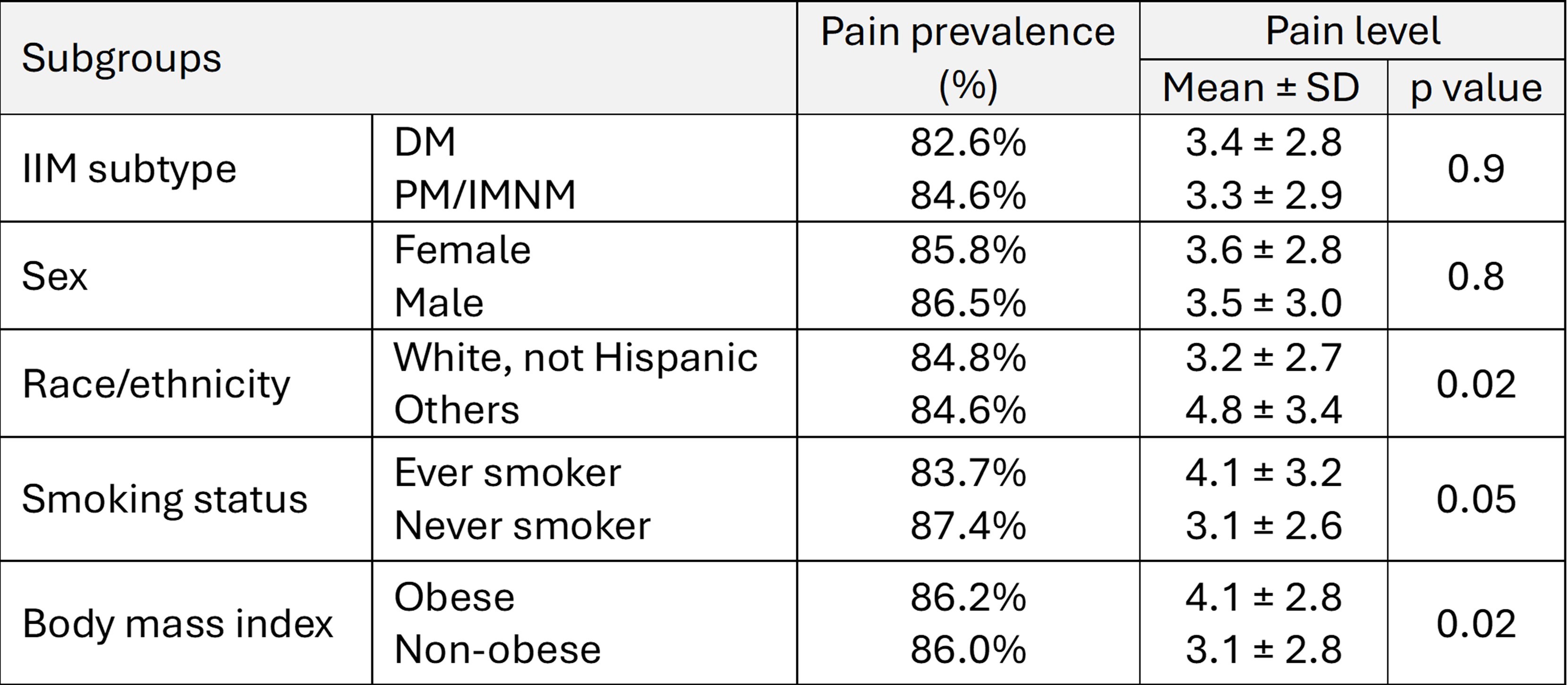
Task: Select the 0.9 p value cell
Action: click(x=1476, y=169)
